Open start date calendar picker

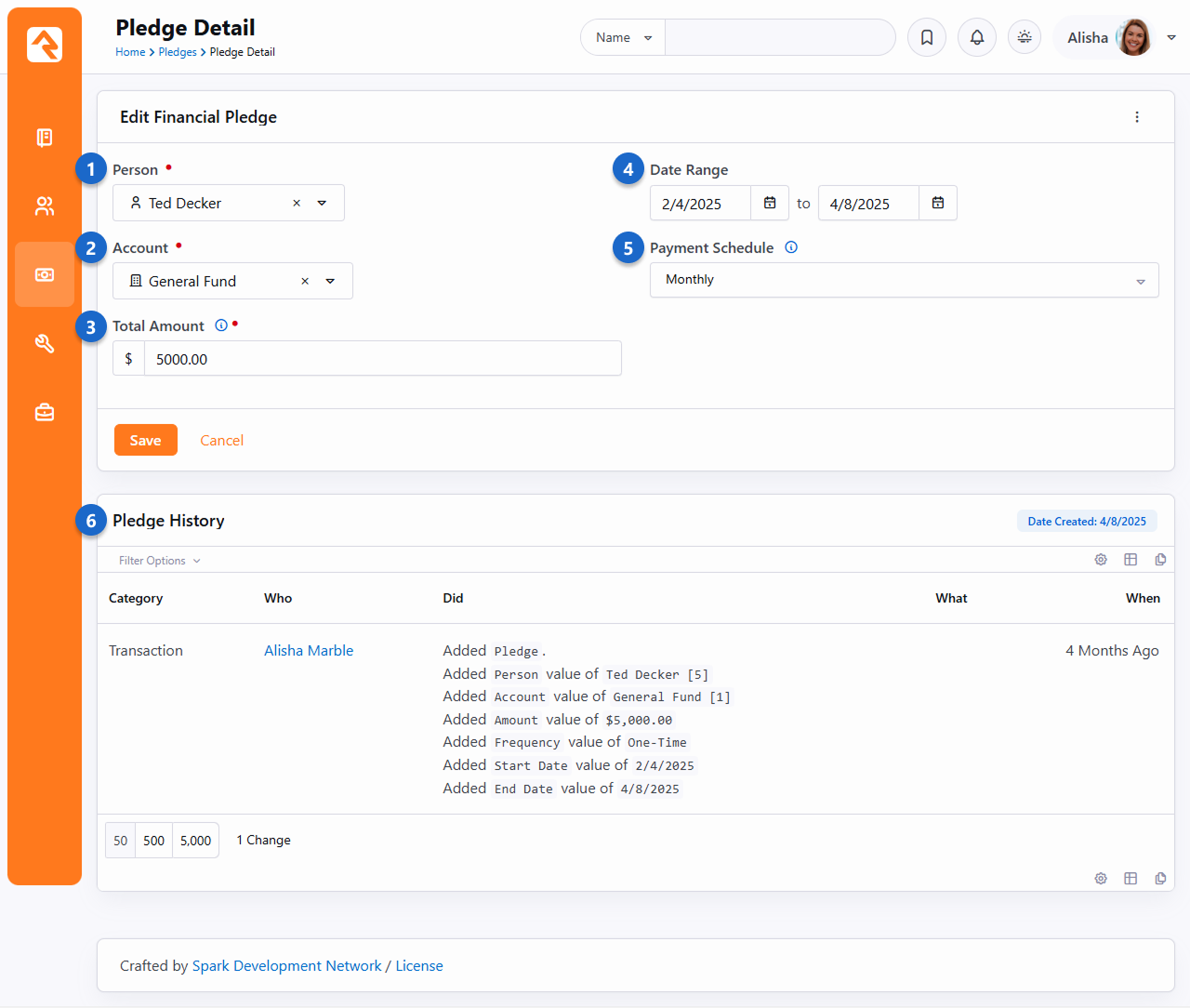(770, 204)
